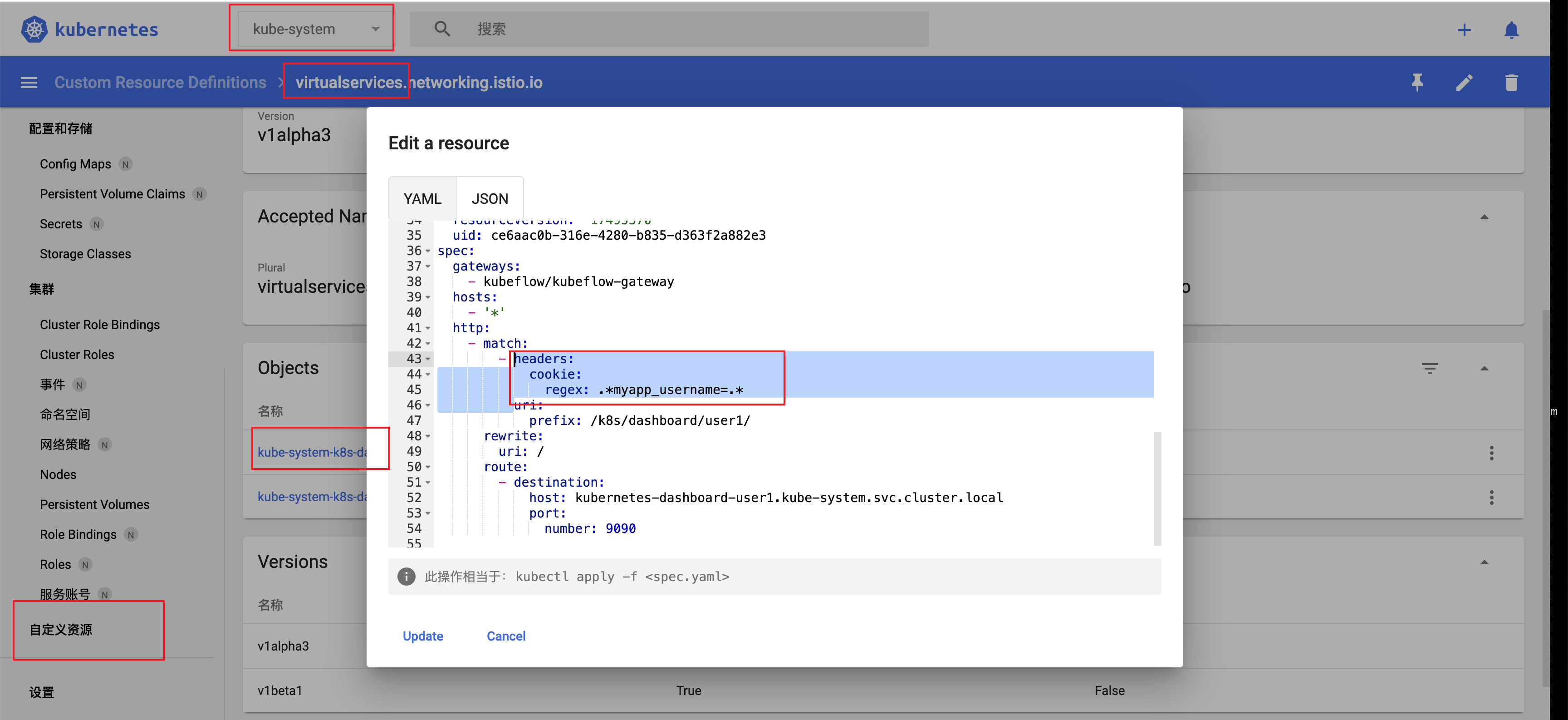Image resolution: width=1568 pixels, height=720 pixels.
Task: Click the pencil edit resource icon
Action: (x=1465, y=82)
